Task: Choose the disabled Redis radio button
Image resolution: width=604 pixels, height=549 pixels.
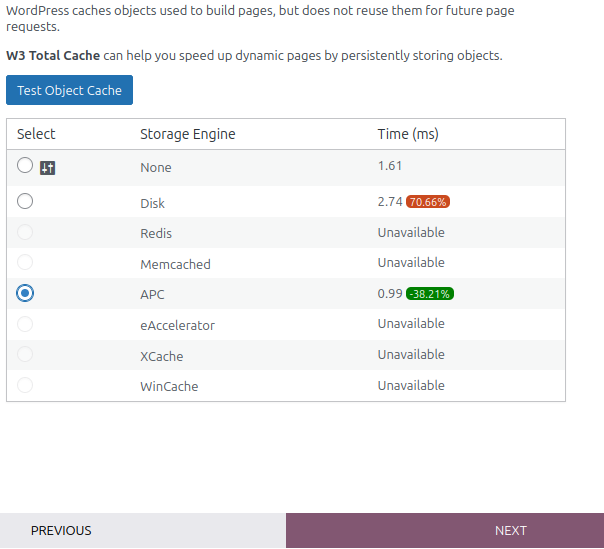Action: [x=25, y=232]
